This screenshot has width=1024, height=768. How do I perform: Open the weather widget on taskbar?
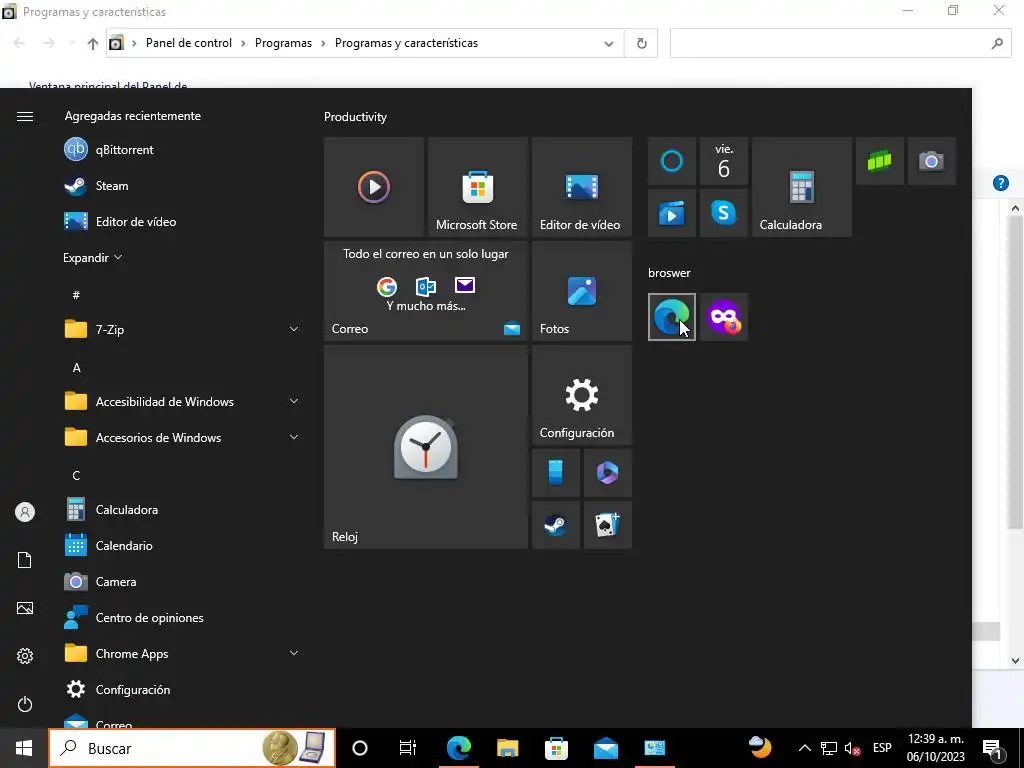(760, 747)
